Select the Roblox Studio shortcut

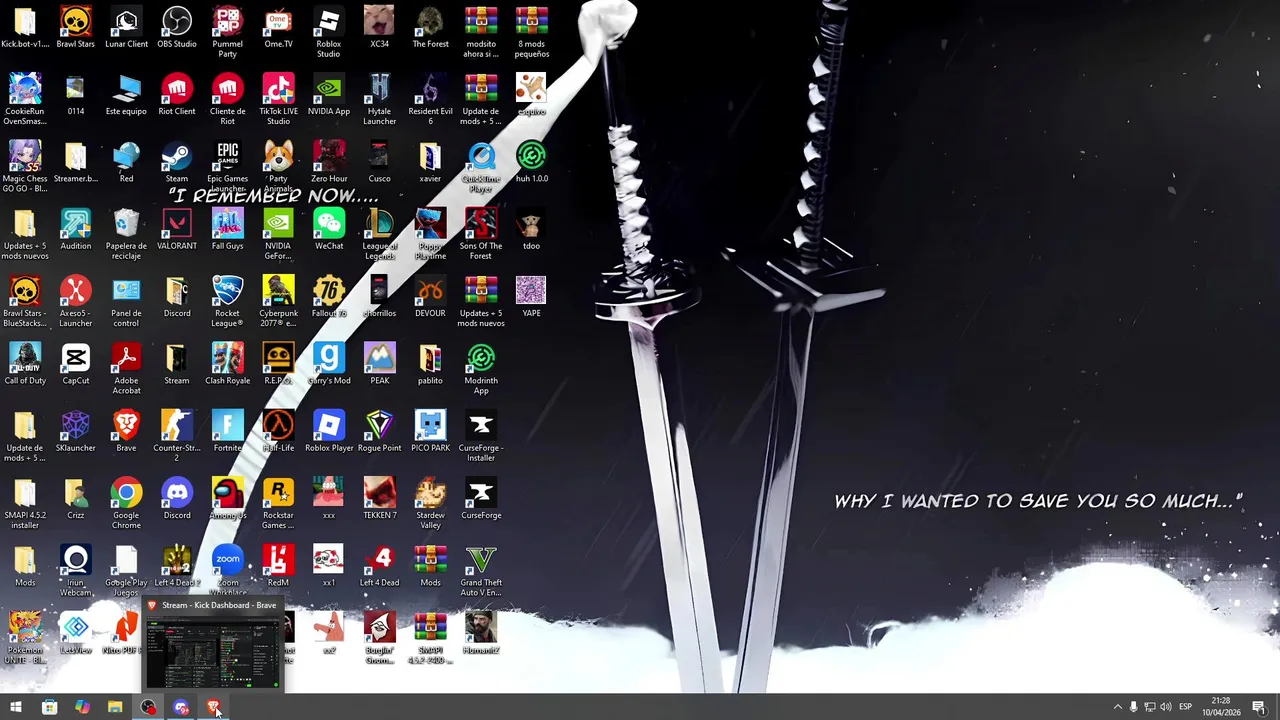point(329,32)
